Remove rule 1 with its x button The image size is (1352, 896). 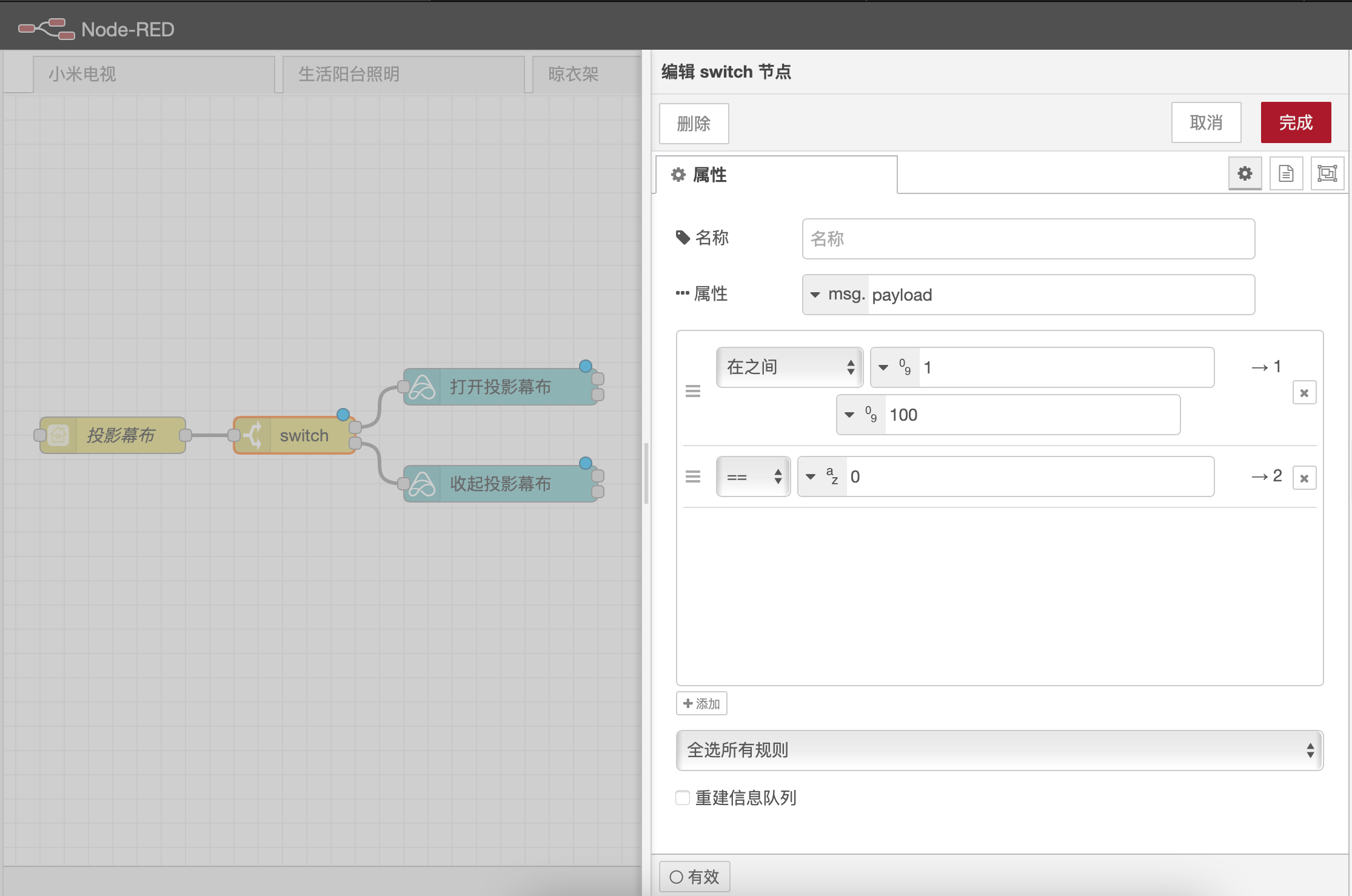[x=1304, y=393]
